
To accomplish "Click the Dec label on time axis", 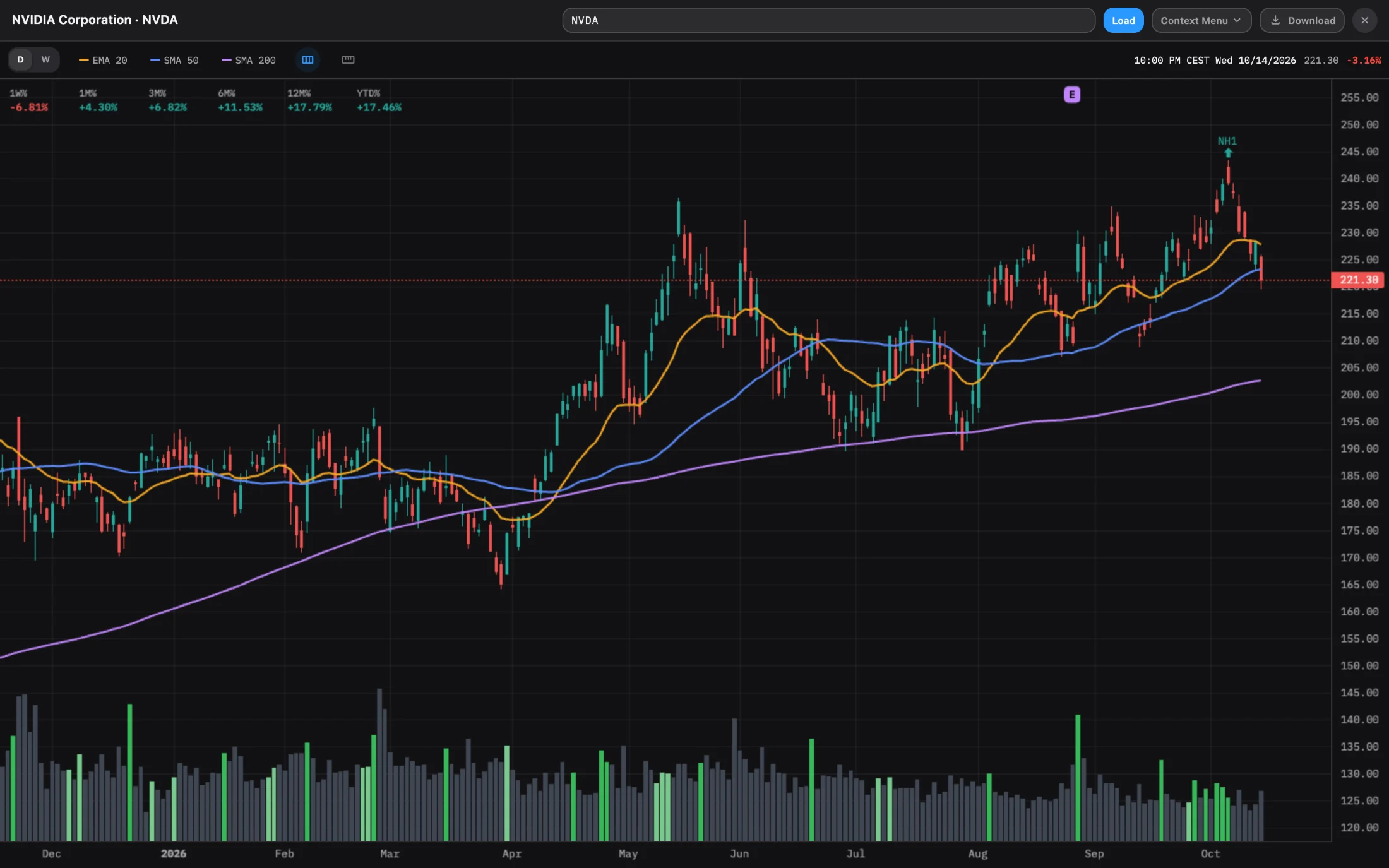I will tap(51, 853).
